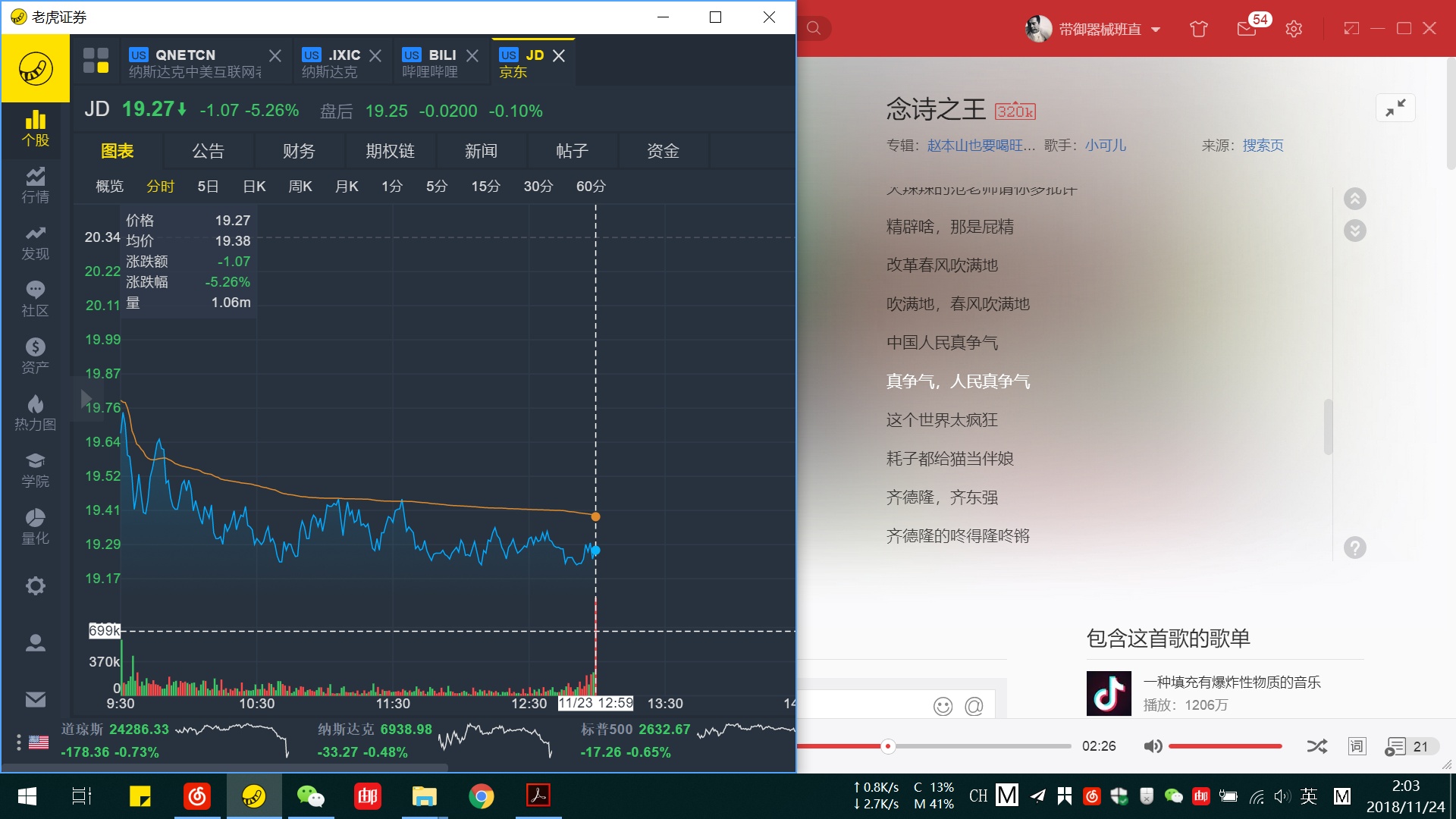Click the @ mention icon in comment box
The image size is (1456, 819).
click(974, 706)
